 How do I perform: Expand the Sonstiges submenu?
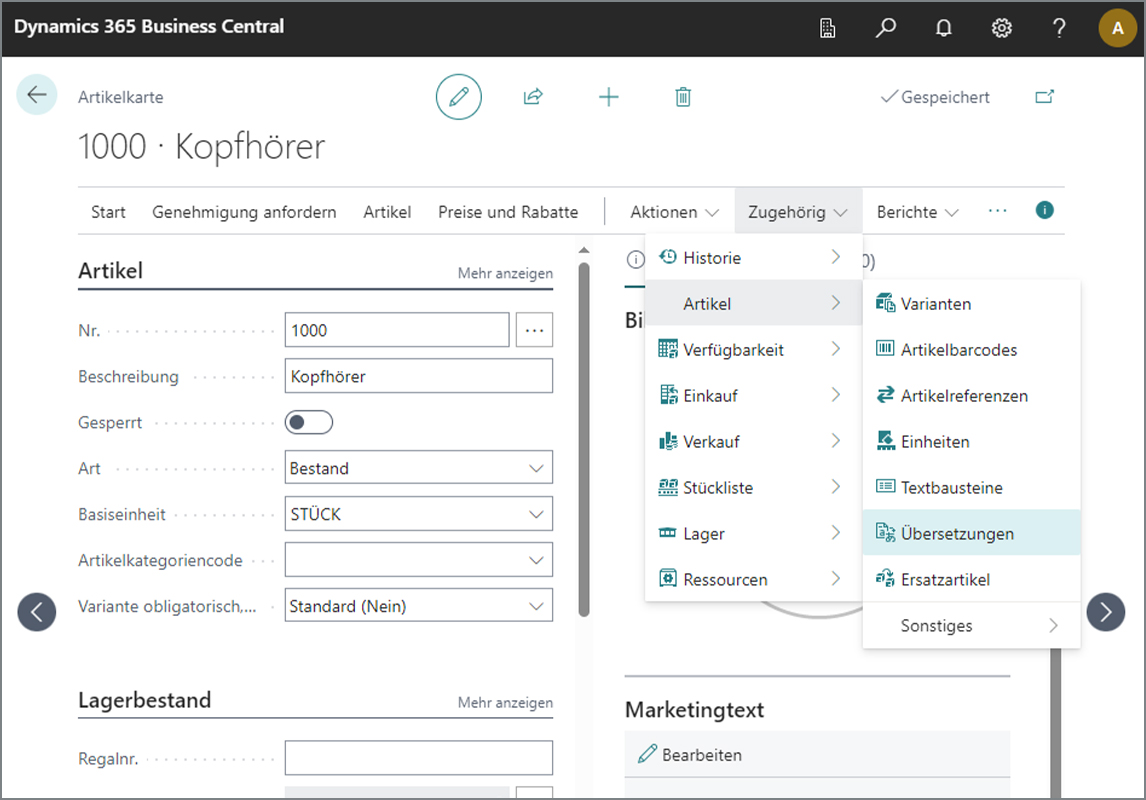[971, 625]
